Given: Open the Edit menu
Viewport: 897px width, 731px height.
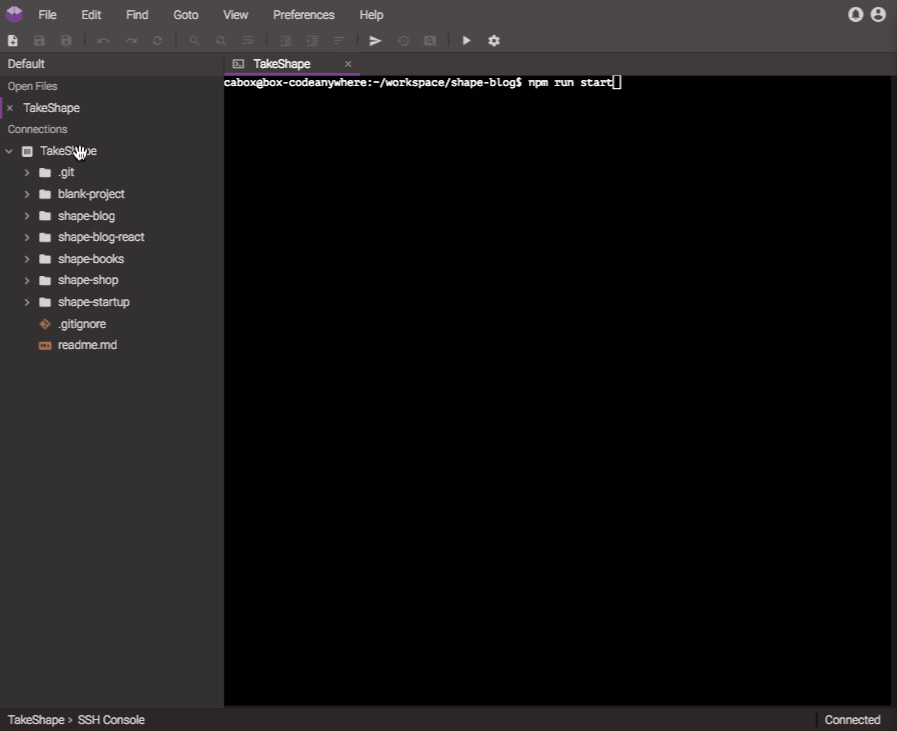Looking at the screenshot, I should pyautogui.click(x=91, y=15).
